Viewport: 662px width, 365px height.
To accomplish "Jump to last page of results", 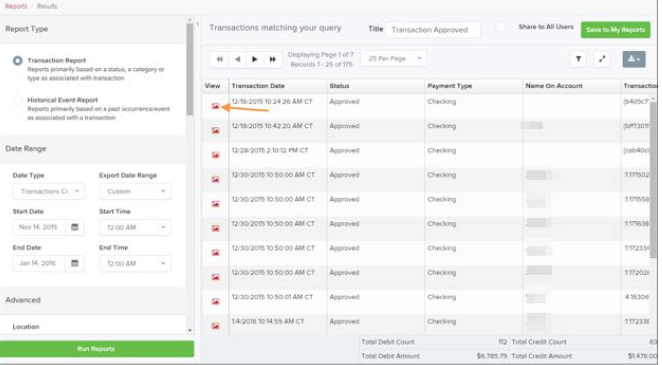I will tap(273, 59).
